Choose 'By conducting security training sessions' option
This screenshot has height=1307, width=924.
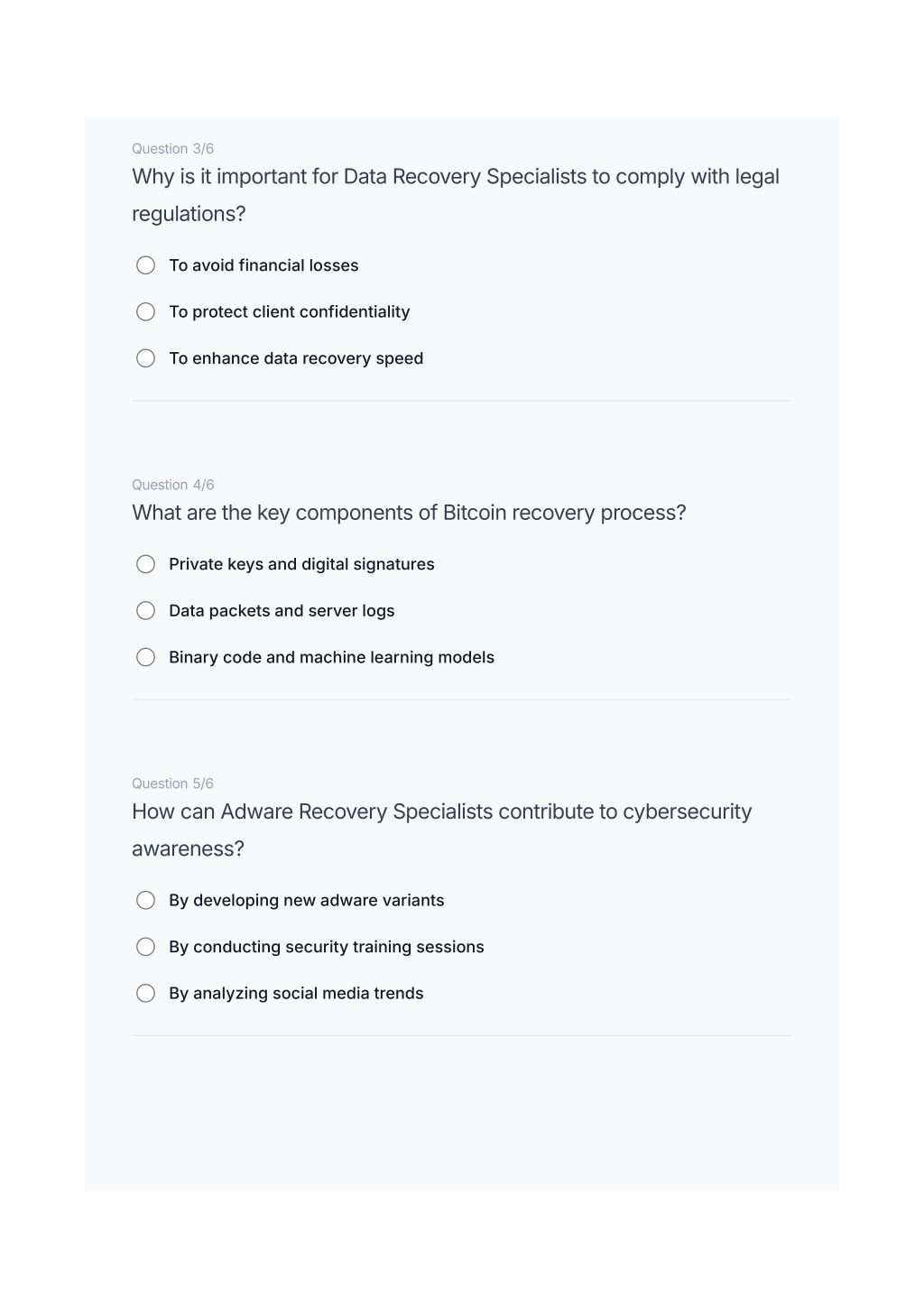point(145,947)
